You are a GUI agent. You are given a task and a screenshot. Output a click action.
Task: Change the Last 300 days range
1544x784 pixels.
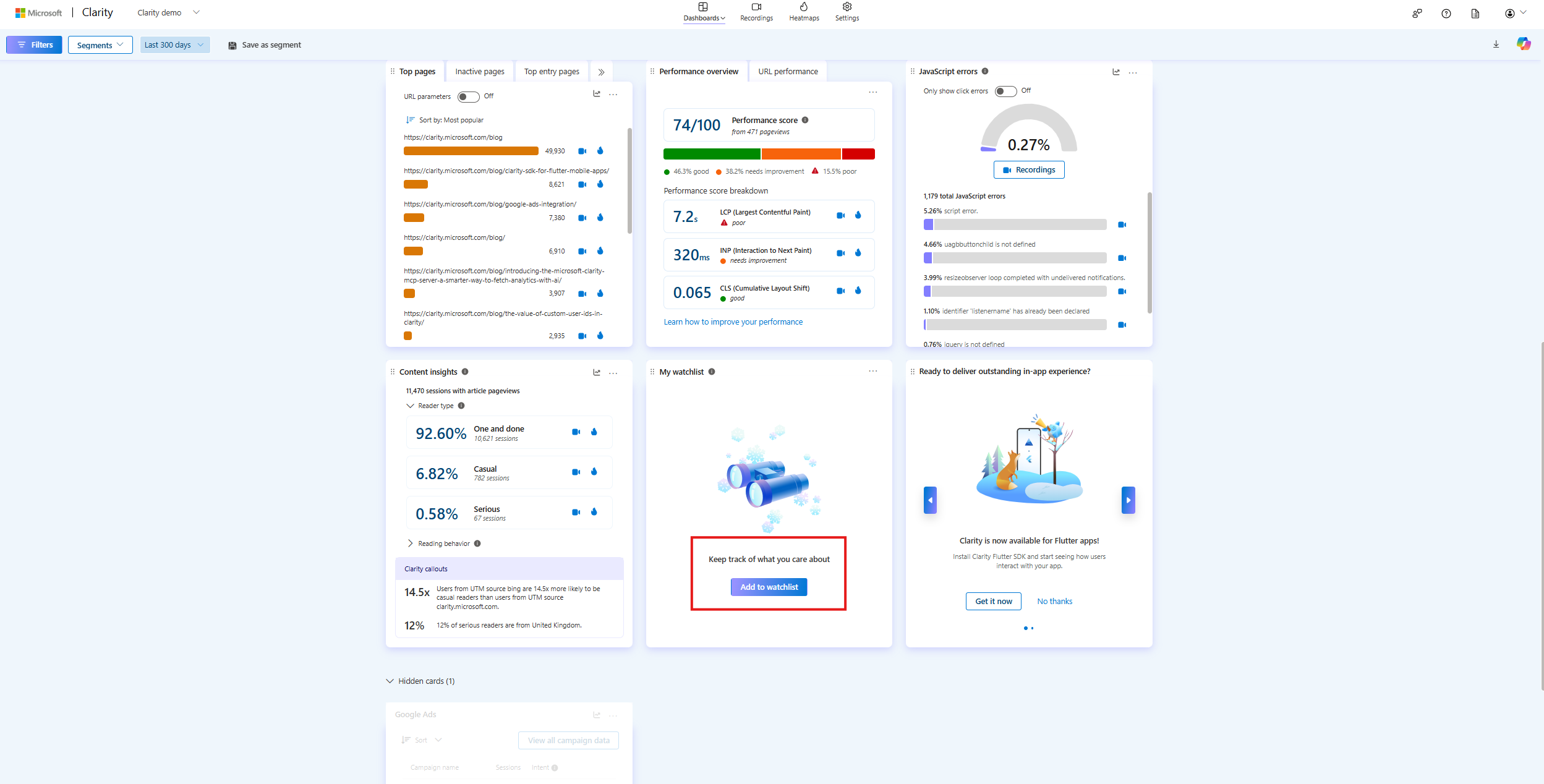coord(174,45)
